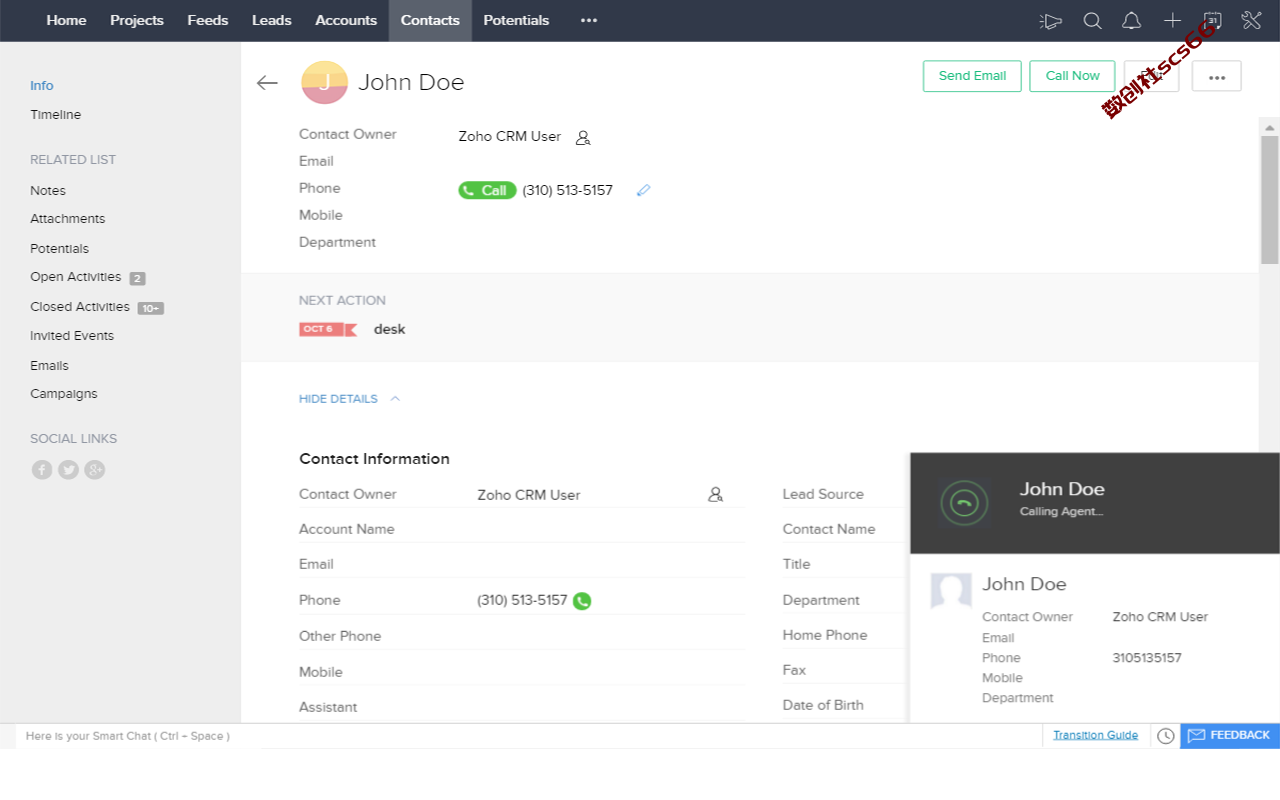Click 'Calling Agent...' status text
1280x800 pixels.
1062,512
